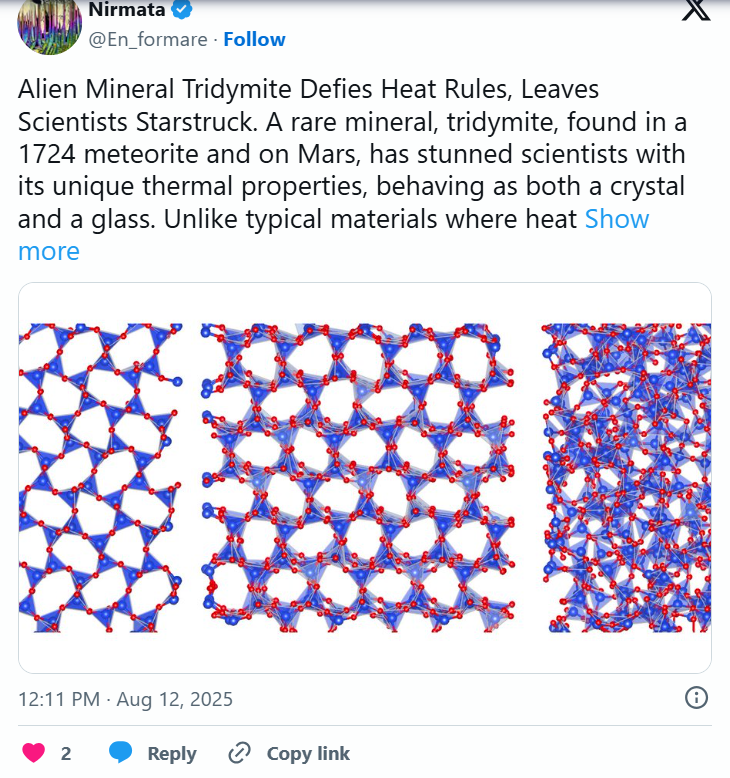Open the Nirmata display name
This screenshot has height=778, width=730.
[127, 9]
